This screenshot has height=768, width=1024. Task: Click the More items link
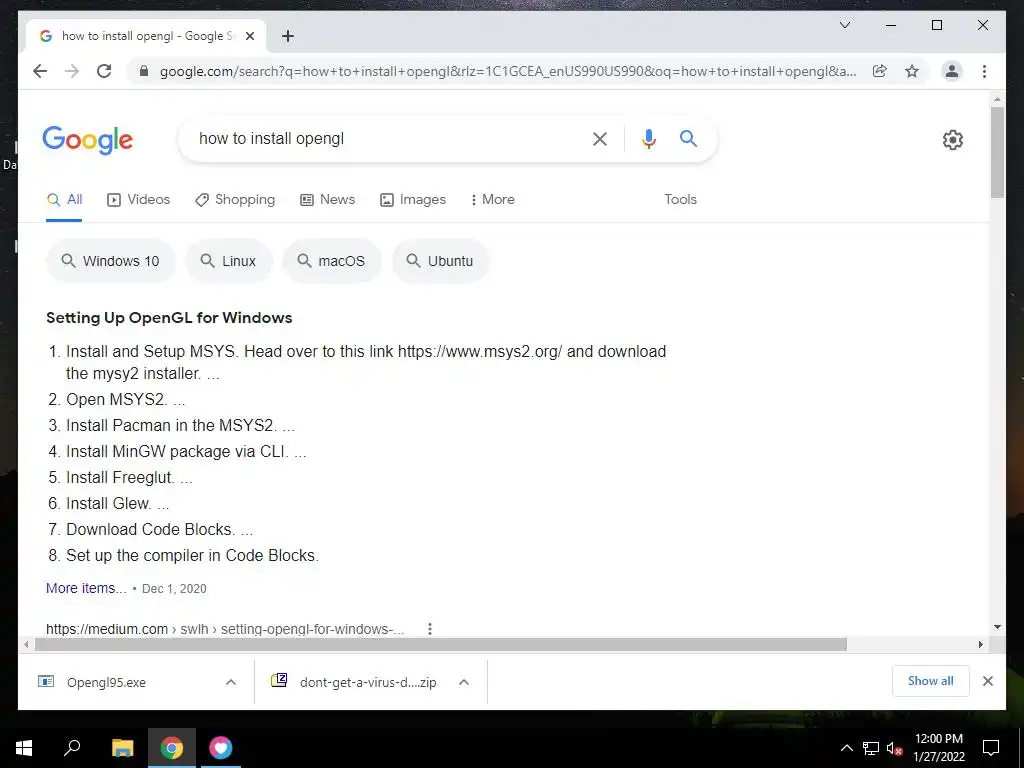(x=86, y=588)
